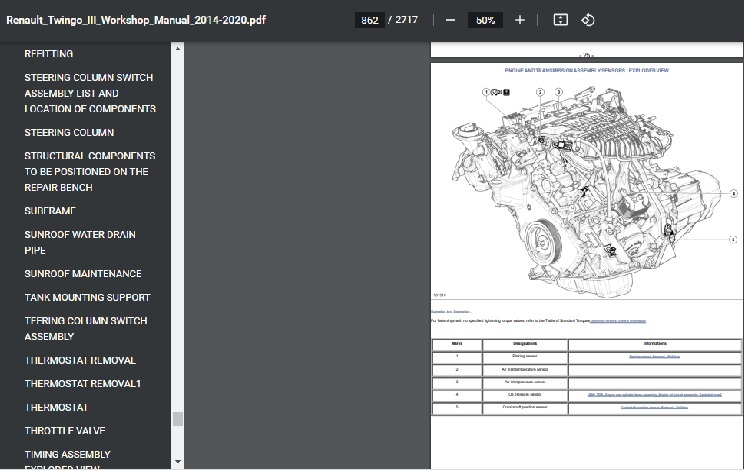Click the zoom in plus icon
Viewport: 744px width, 470px height.
(x=519, y=20)
